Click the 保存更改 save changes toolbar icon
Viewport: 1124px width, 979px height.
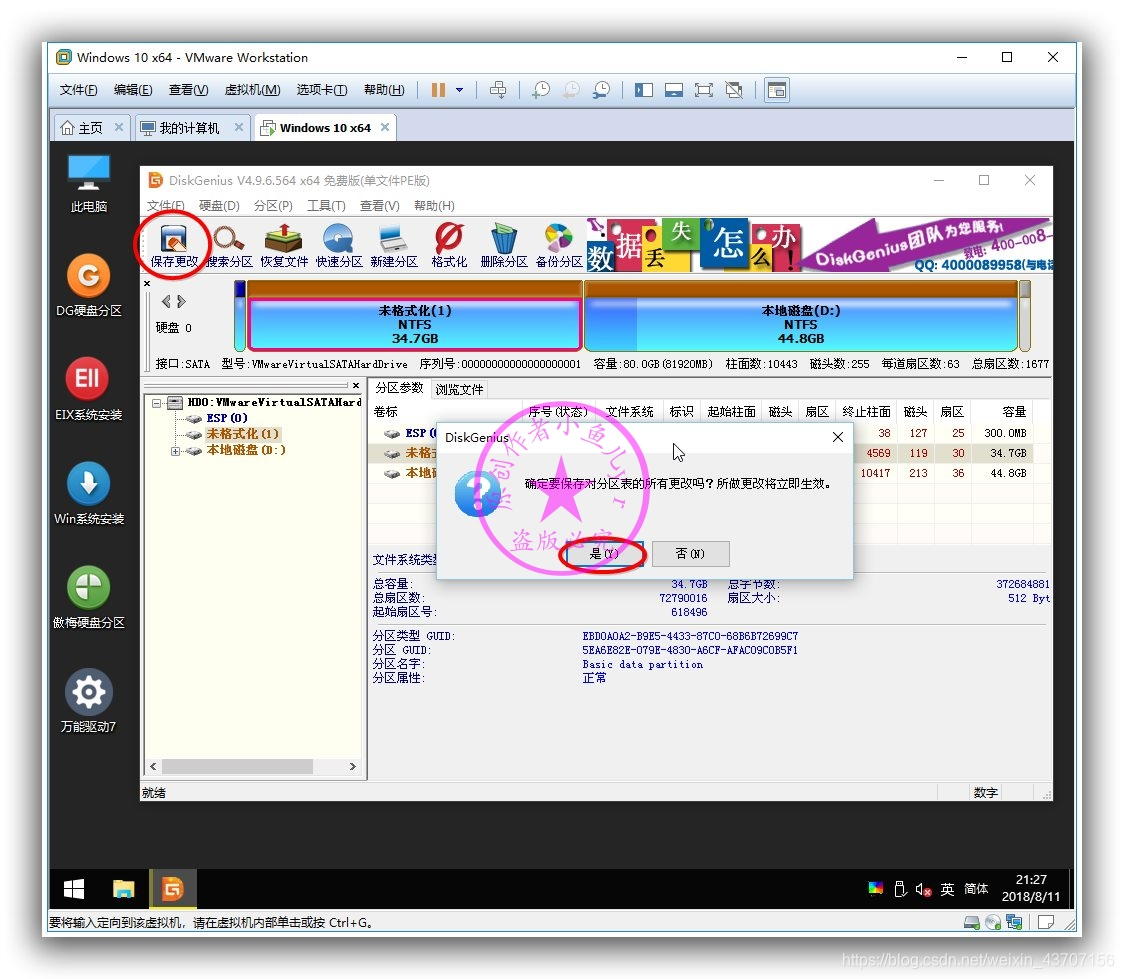tap(174, 246)
